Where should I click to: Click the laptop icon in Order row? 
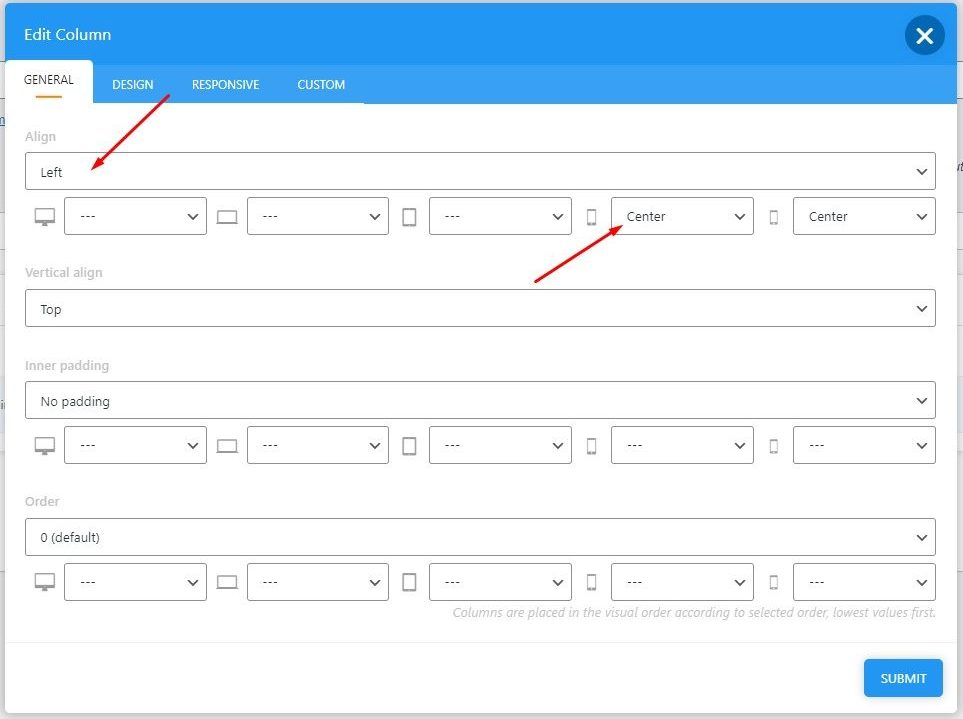click(227, 582)
